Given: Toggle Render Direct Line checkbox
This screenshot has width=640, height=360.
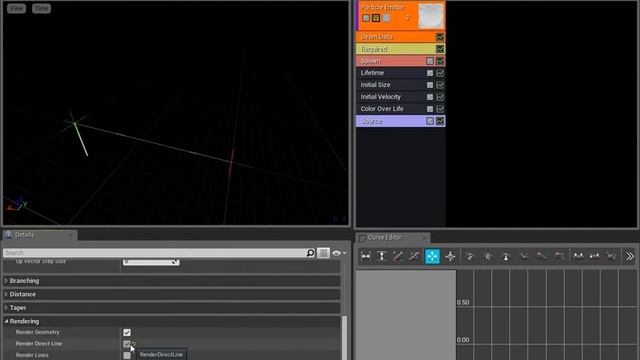Looking at the screenshot, I should point(127,344).
